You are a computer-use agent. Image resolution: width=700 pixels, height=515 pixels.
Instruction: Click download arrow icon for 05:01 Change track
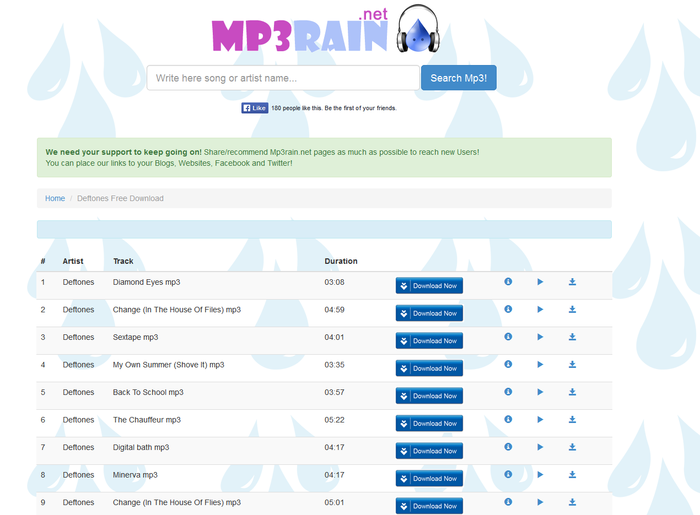(x=572, y=502)
